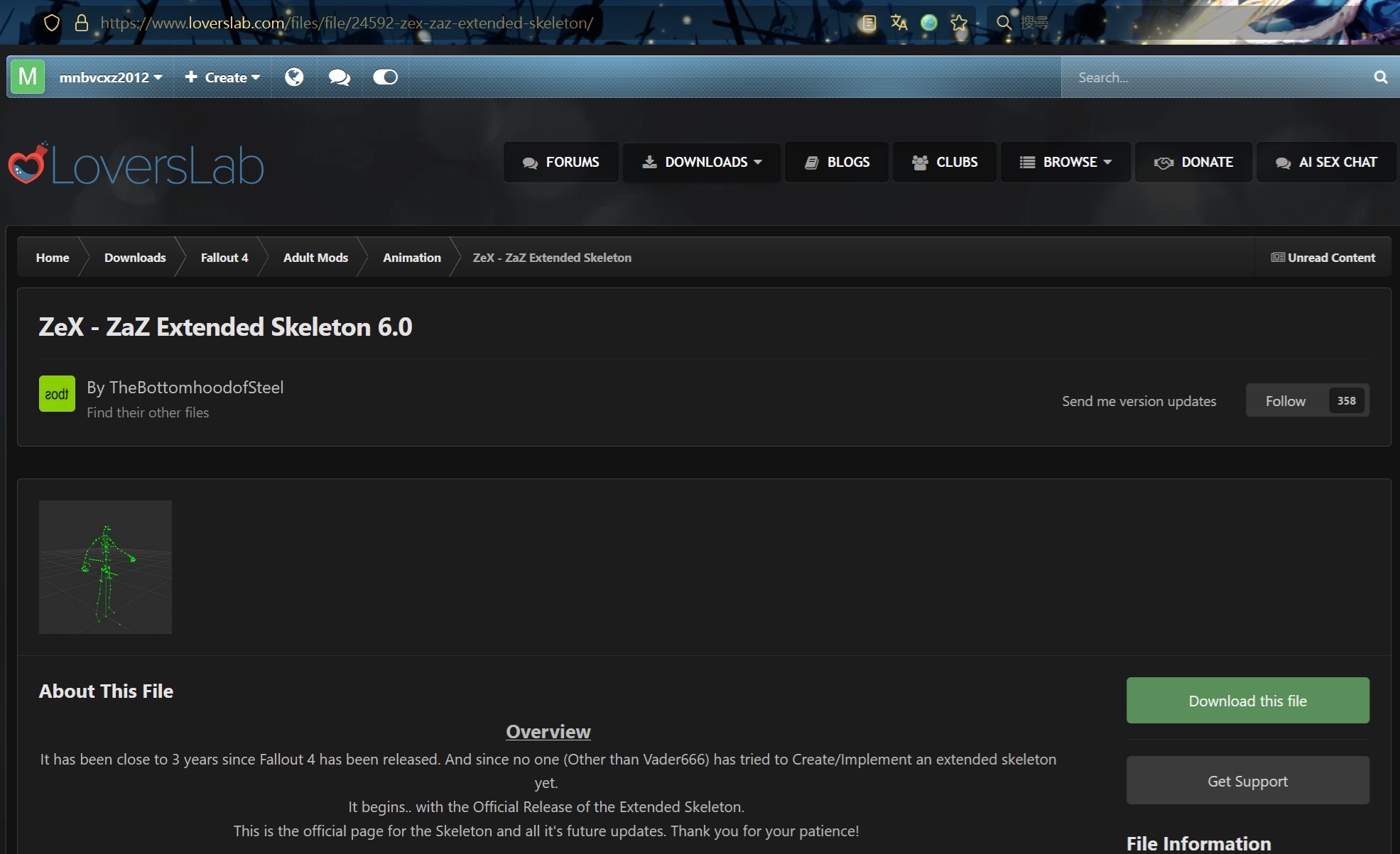Open TheBottomhoodofSteel author profile

(196, 388)
